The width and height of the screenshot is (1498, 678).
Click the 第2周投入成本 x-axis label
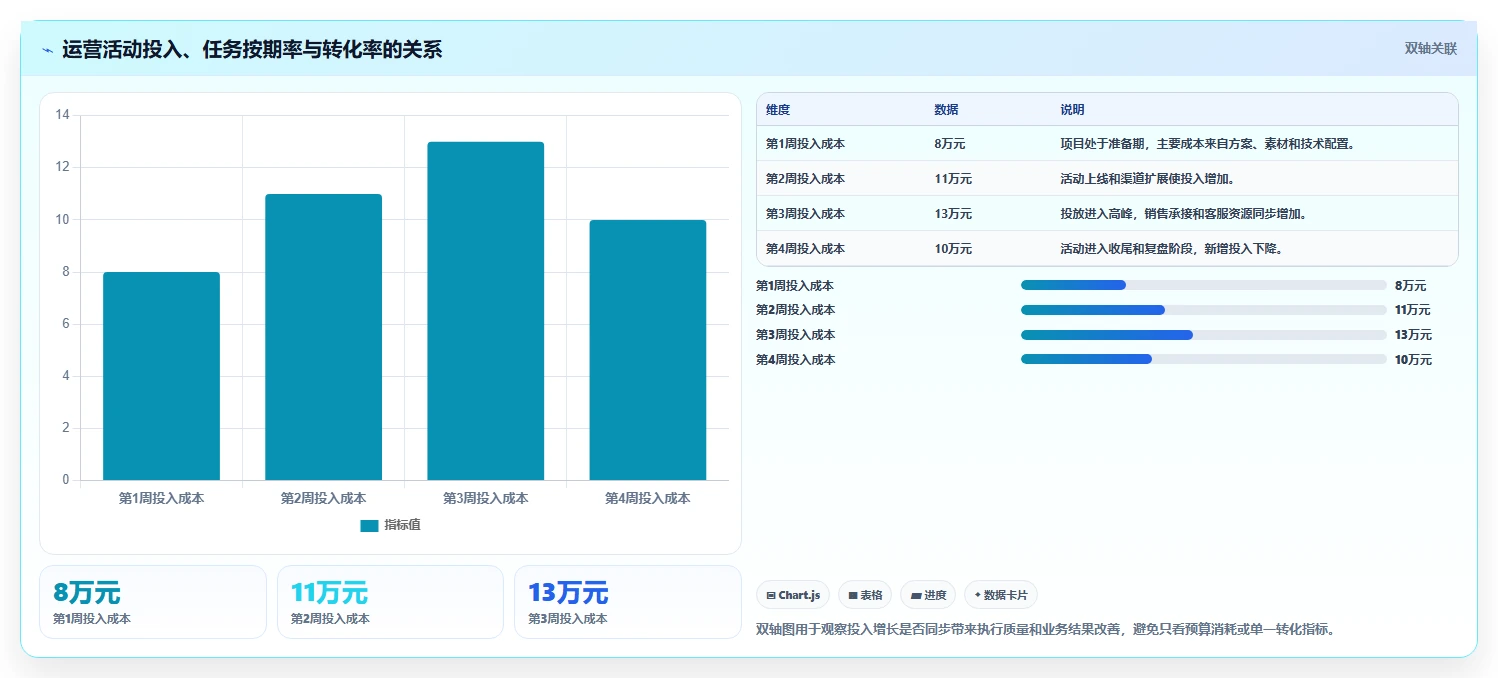click(323, 498)
